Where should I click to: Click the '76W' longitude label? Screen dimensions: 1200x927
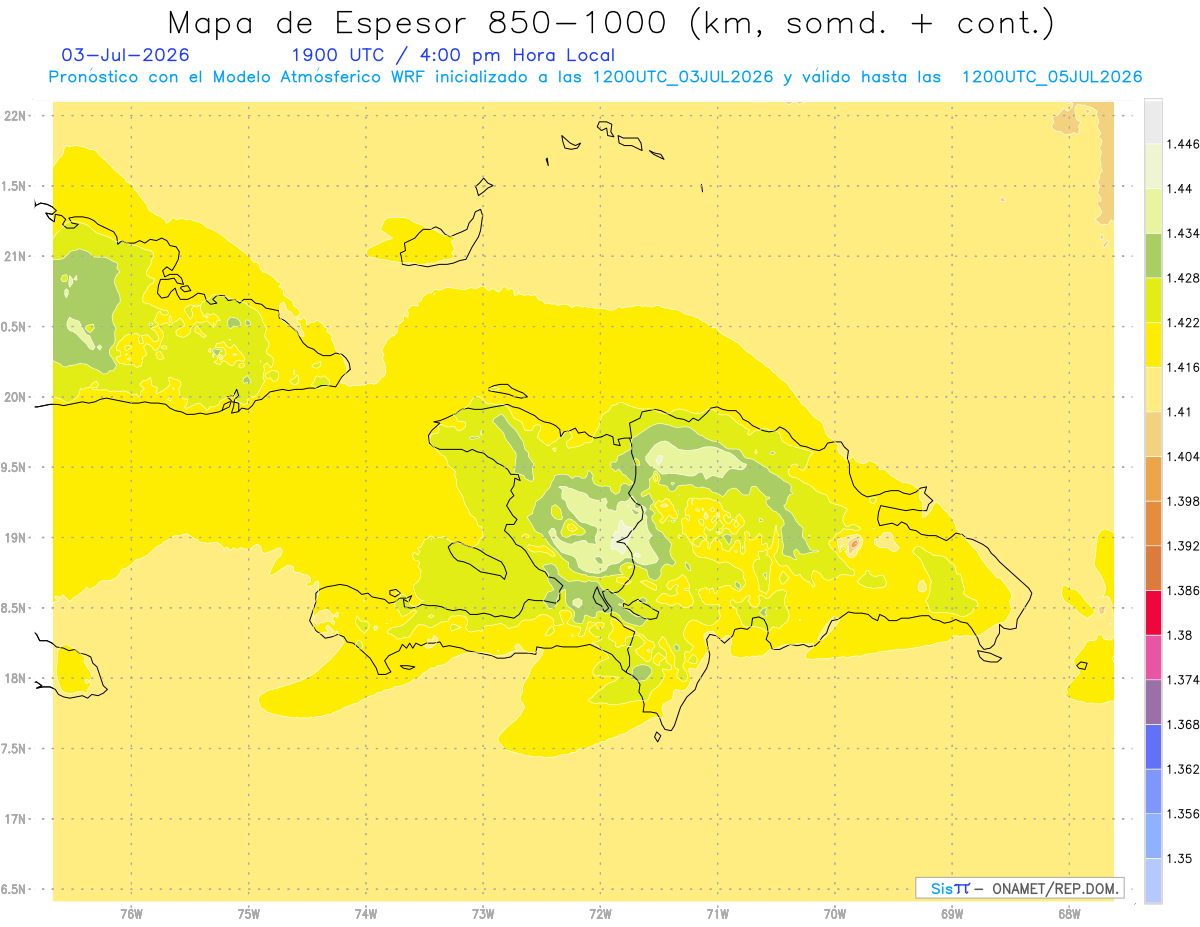pos(131,913)
